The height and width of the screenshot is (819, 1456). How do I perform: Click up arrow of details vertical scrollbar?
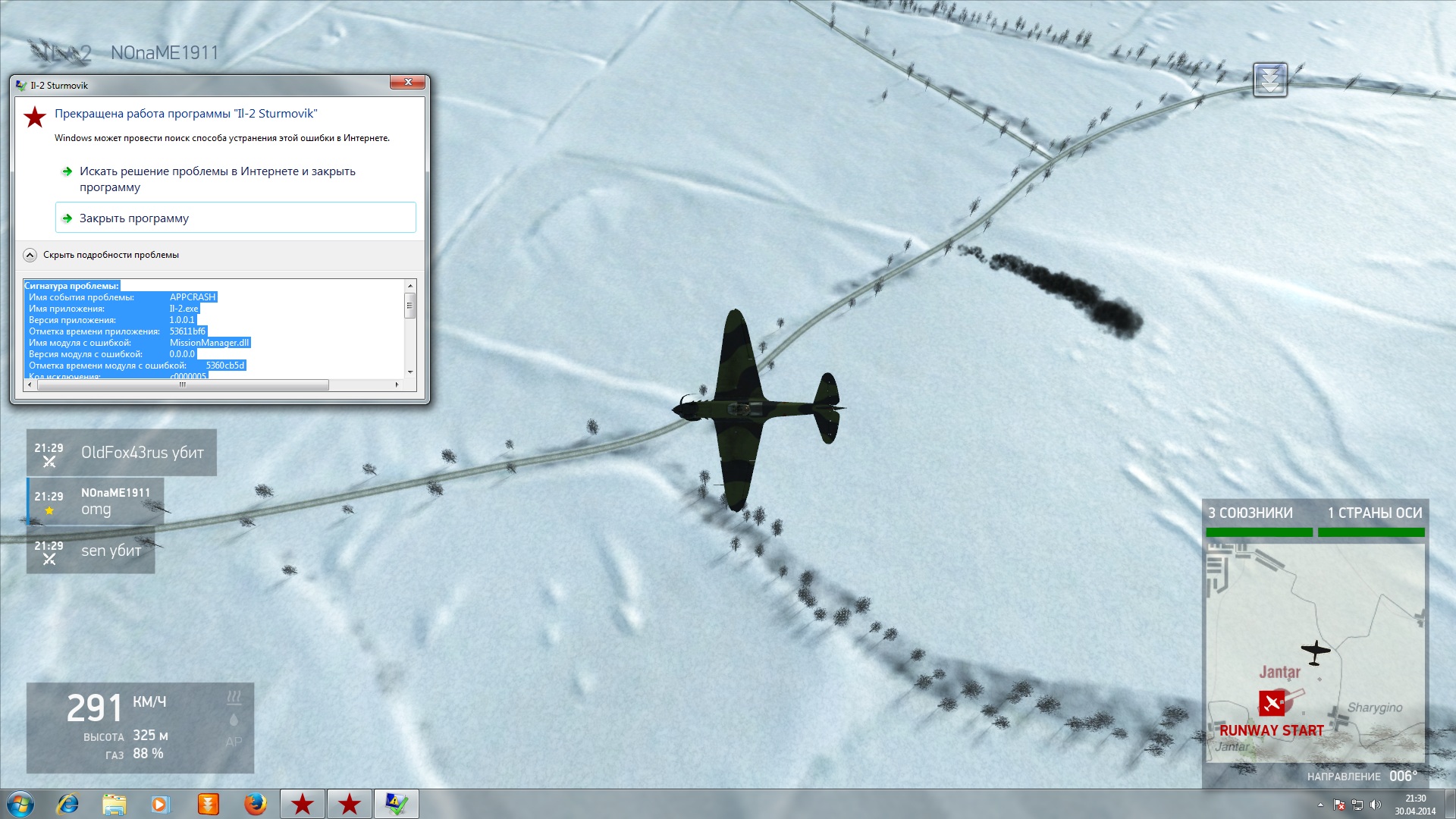click(410, 285)
